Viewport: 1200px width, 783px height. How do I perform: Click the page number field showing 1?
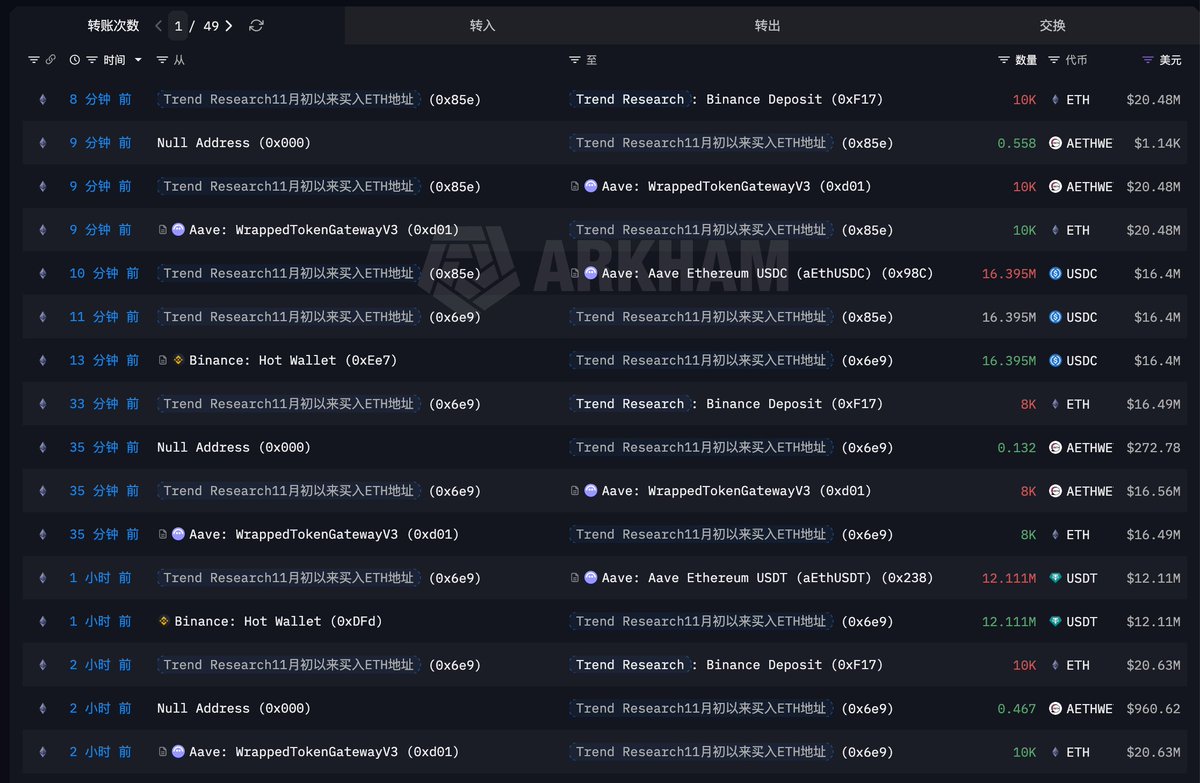coord(178,26)
